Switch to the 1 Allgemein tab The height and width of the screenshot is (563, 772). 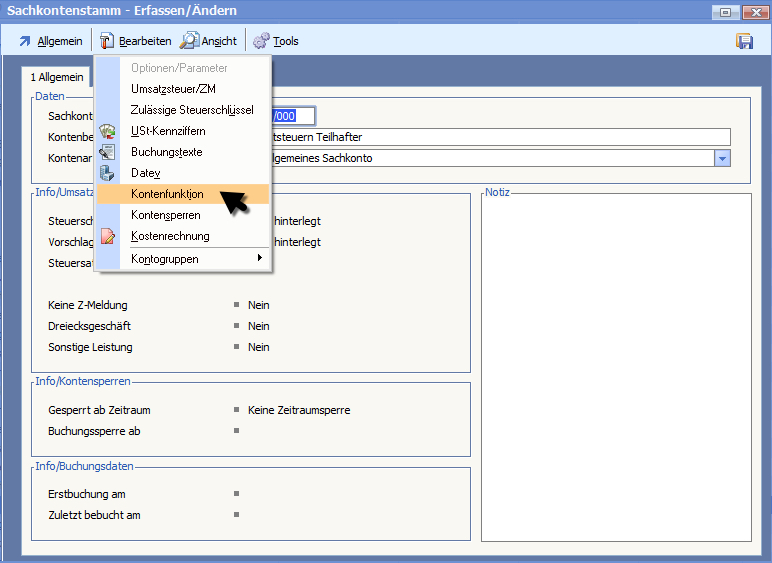[x=56, y=77]
